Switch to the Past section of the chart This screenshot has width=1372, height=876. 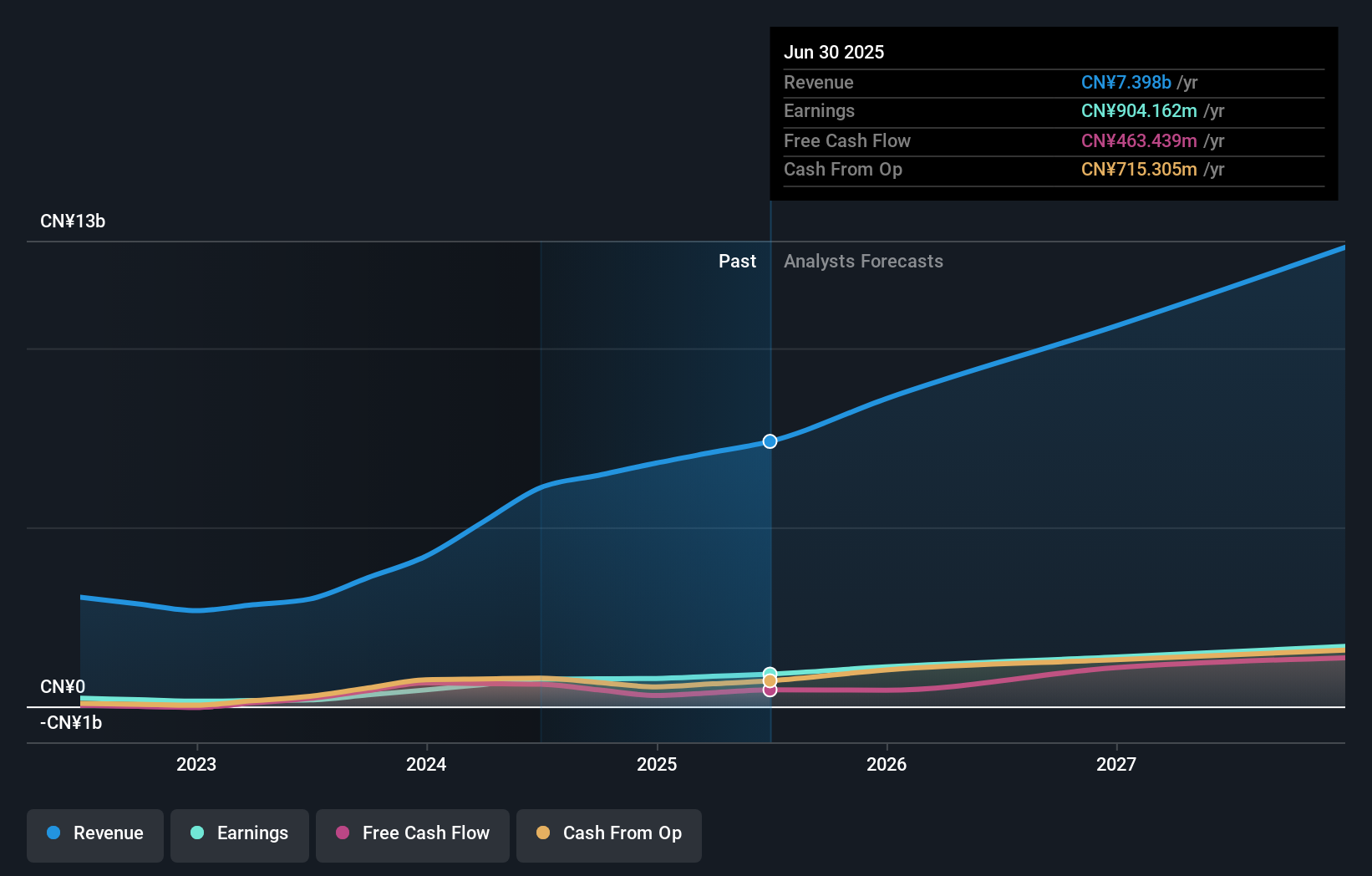[x=737, y=261]
